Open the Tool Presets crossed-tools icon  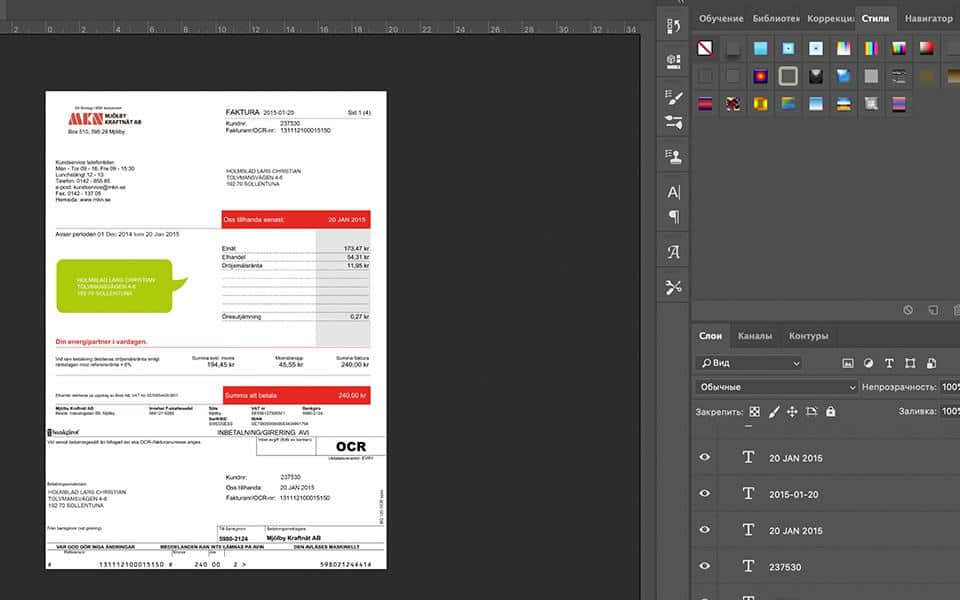[x=673, y=287]
